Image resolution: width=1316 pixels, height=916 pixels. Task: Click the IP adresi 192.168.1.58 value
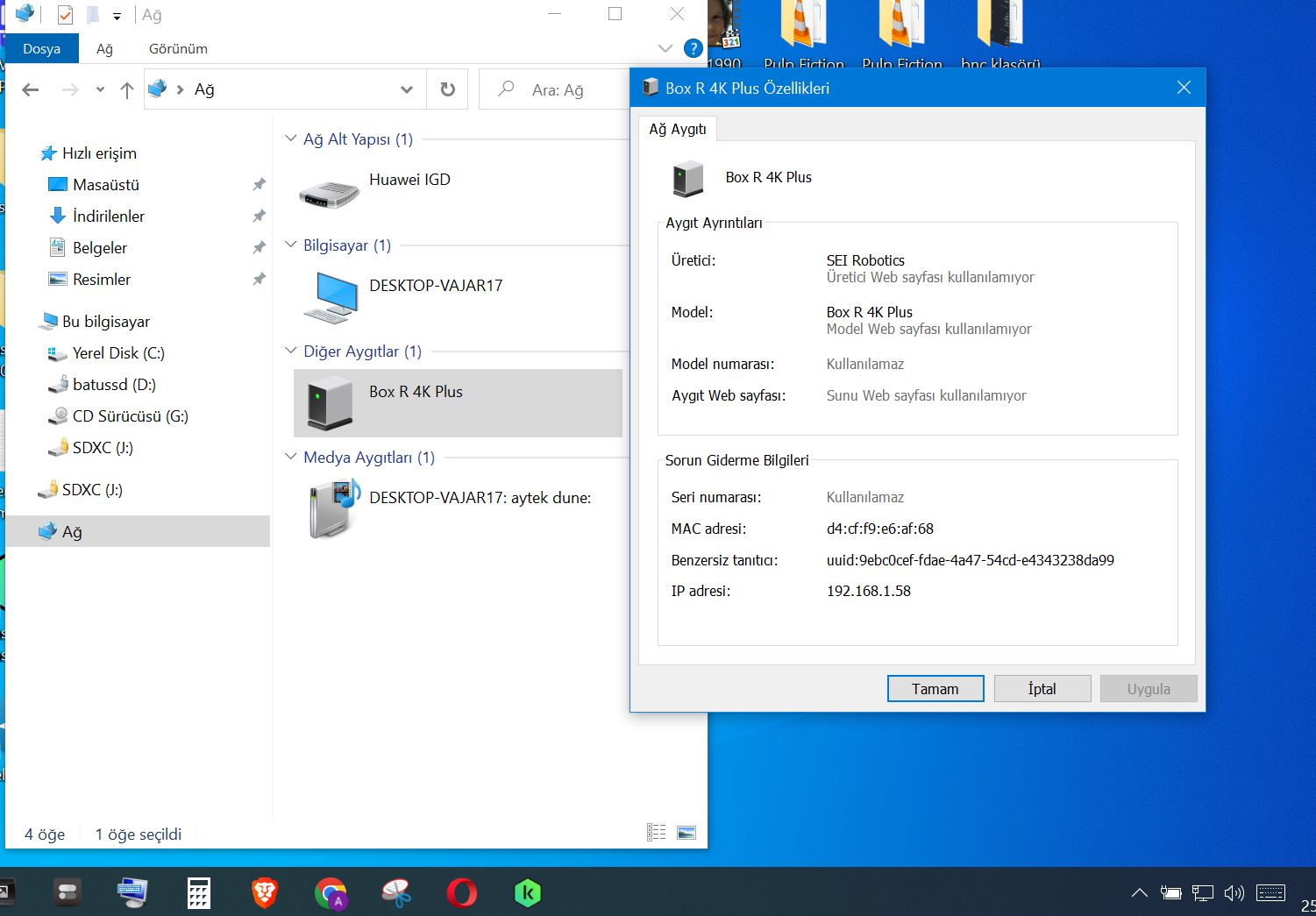(869, 591)
